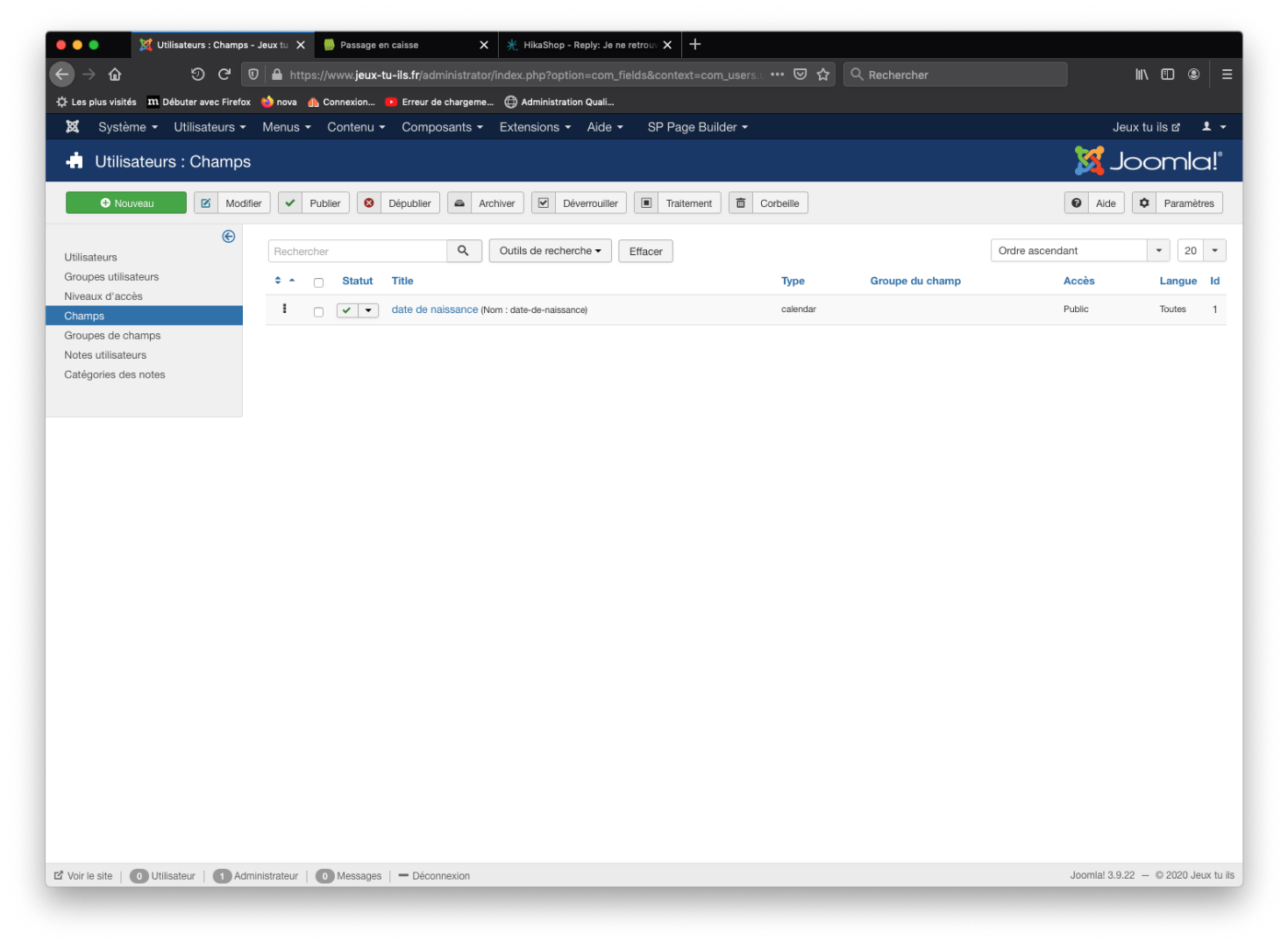The width and height of the screenshot is (1288, 947).
Task: Open the Système menu
Action: click(128, 127)
